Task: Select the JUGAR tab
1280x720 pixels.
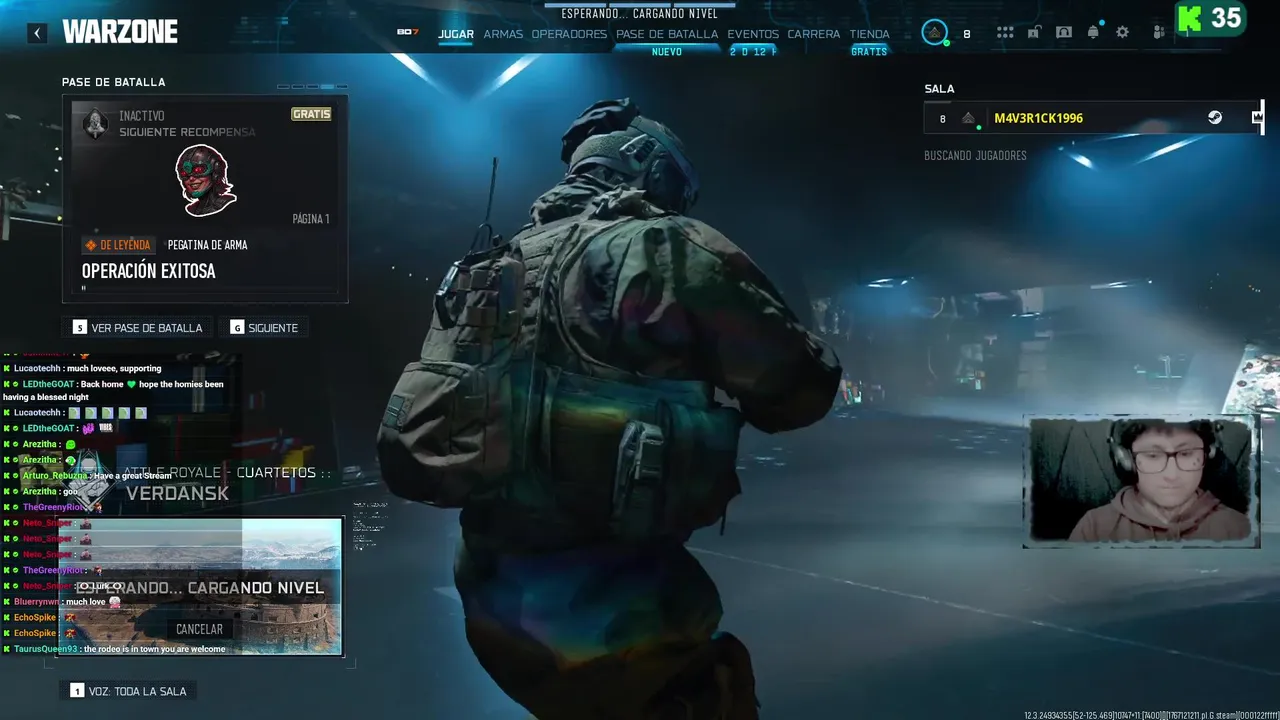Action: pyautogui.click(x=456, y=34)
